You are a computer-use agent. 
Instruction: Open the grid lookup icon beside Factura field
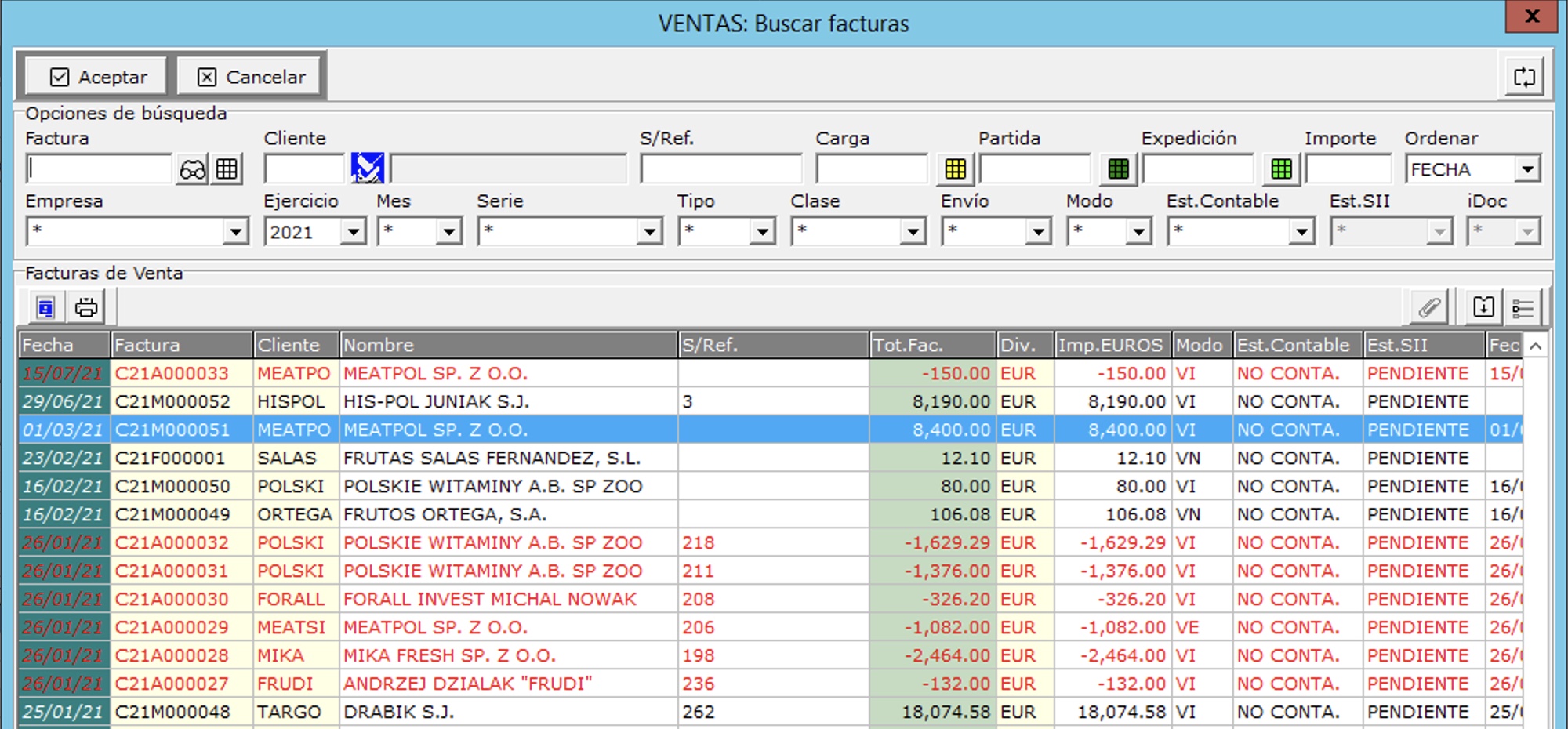(x=227, y=169)
